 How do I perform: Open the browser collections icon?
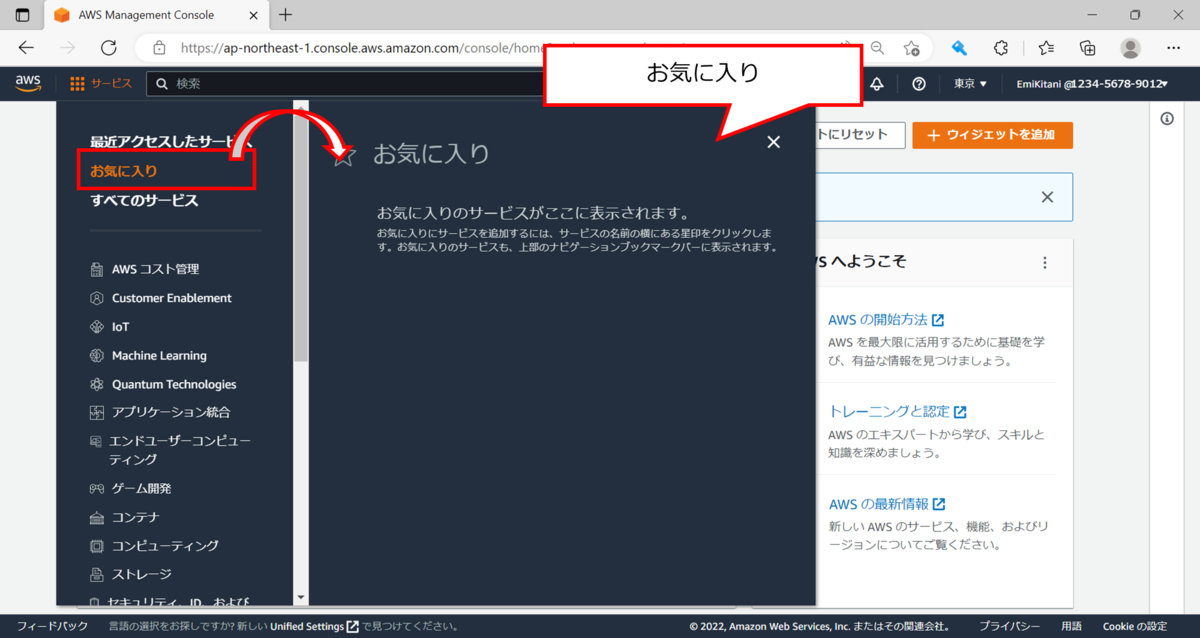coord(1088,48)
